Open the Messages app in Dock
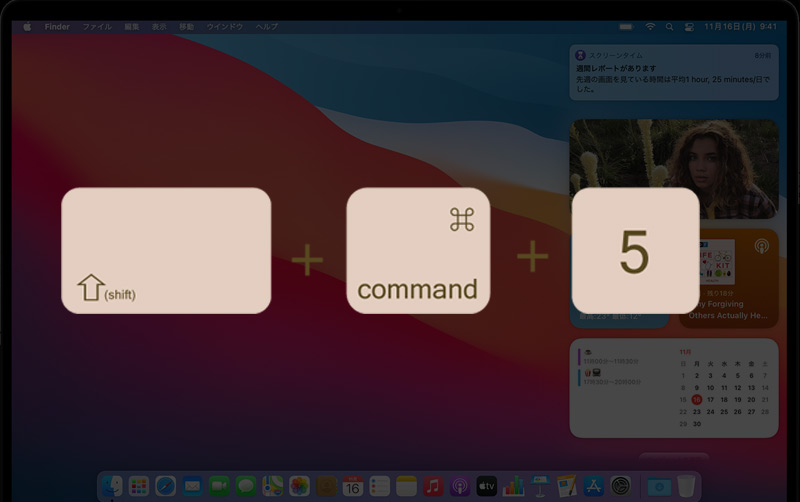800x502 pixels. coord(245,486)
